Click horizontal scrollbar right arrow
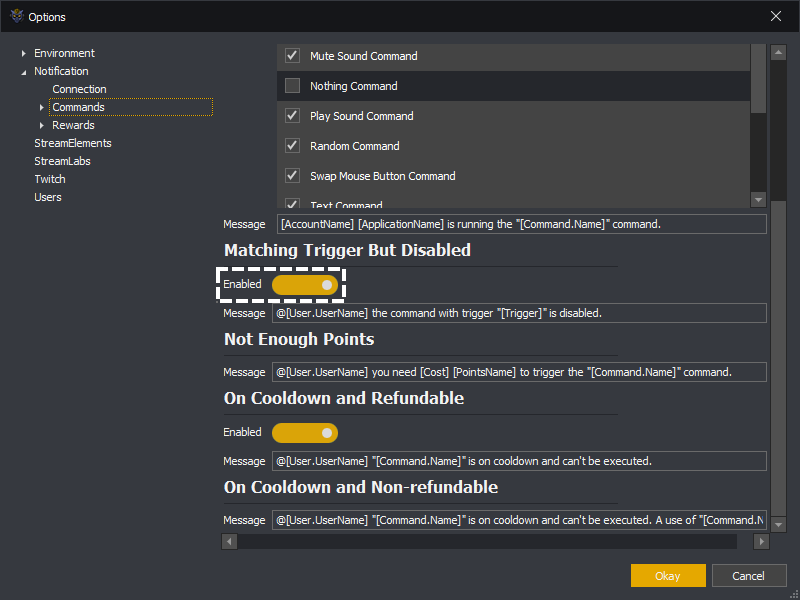800x600 pixels. click(x=761, y=541)
